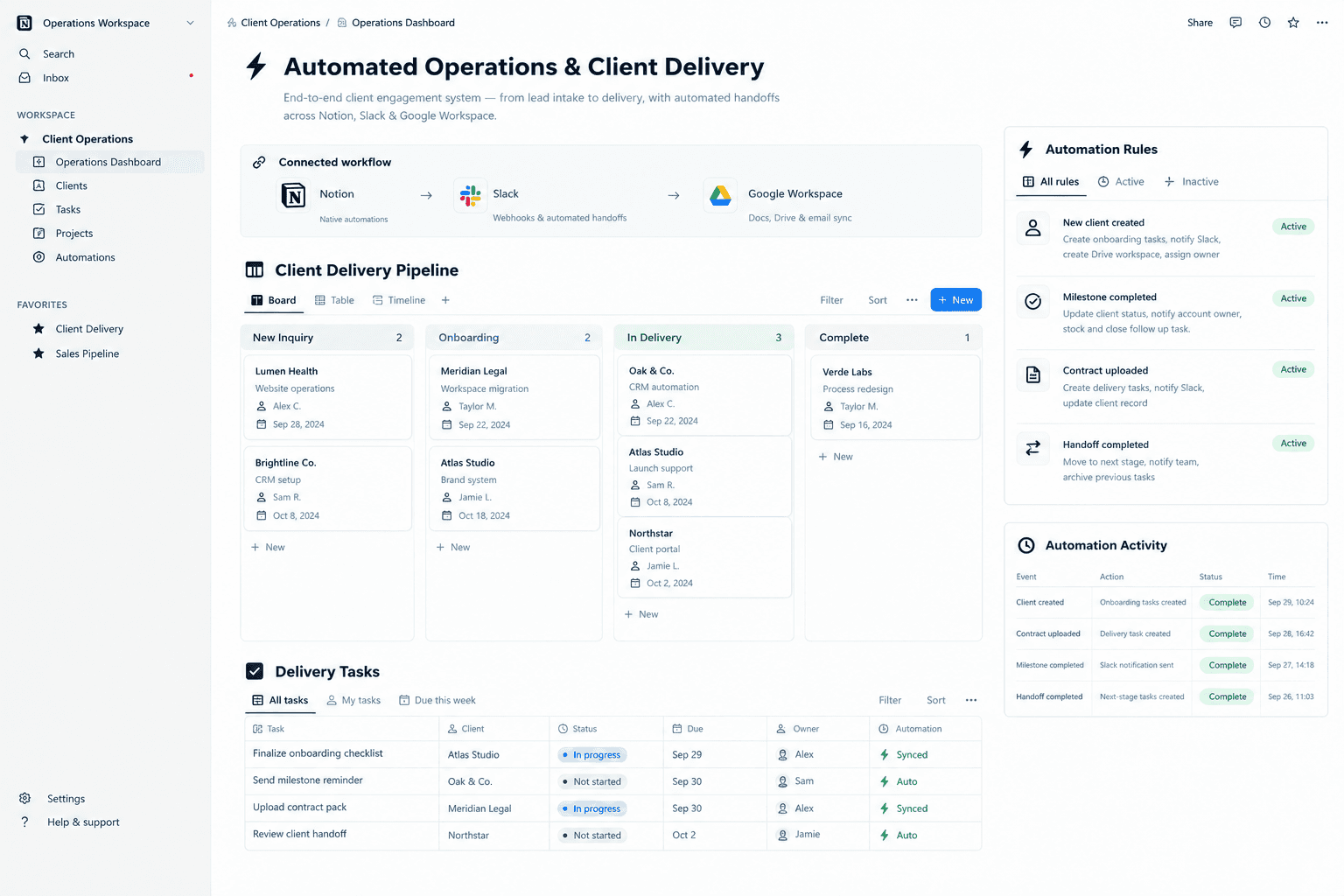Add a new pipeline view with plus icon
Screen dimensions: 1344x896
[445, 300]
